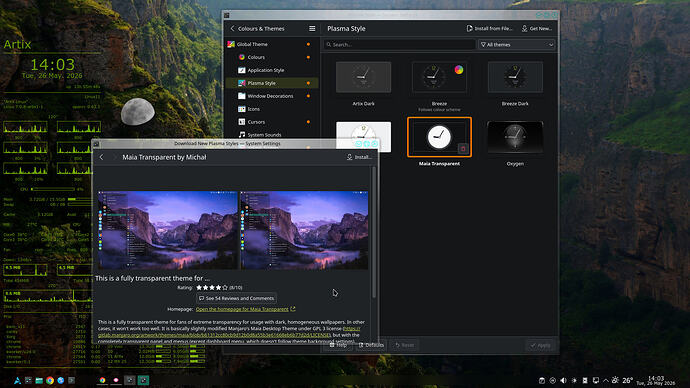The image size is (690, 388).
Task: Open the Icons settings page
Action: coord(272,109)
